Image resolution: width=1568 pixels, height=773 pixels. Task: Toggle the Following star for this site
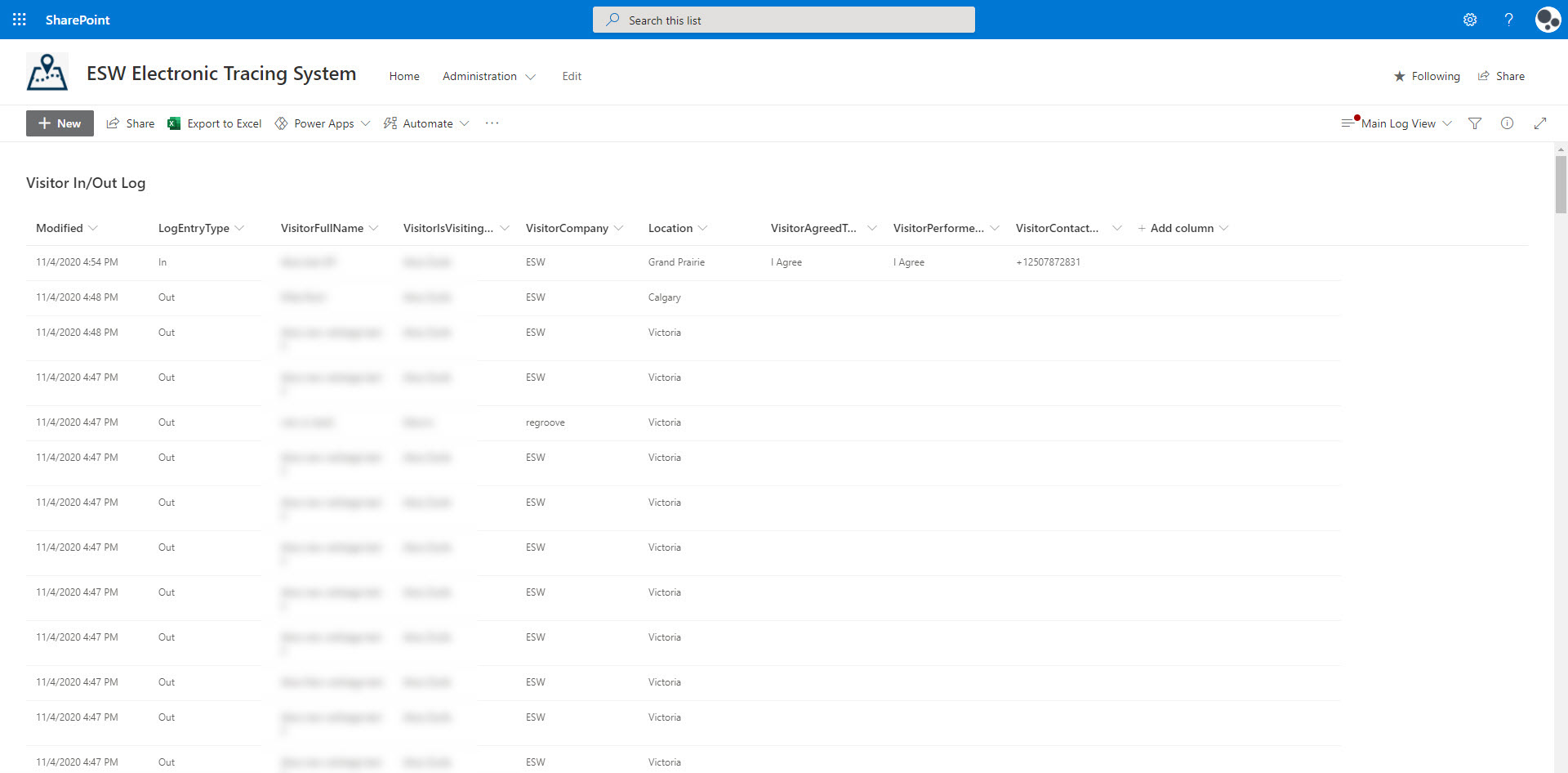pyautogui.click(x=1427, y=76)
